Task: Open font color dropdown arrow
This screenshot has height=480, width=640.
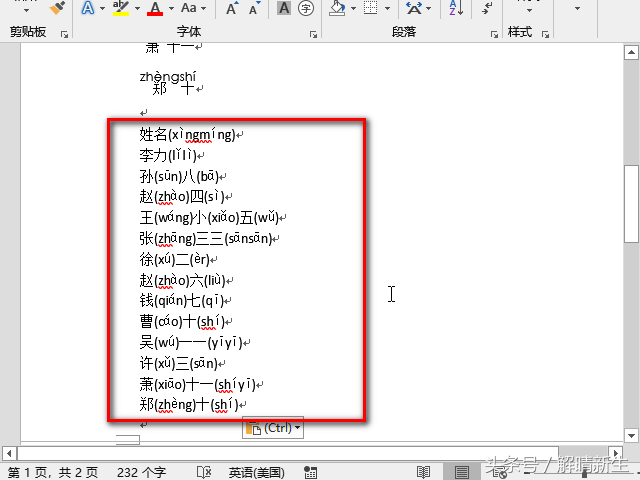Action: click(x=171, y=9)
